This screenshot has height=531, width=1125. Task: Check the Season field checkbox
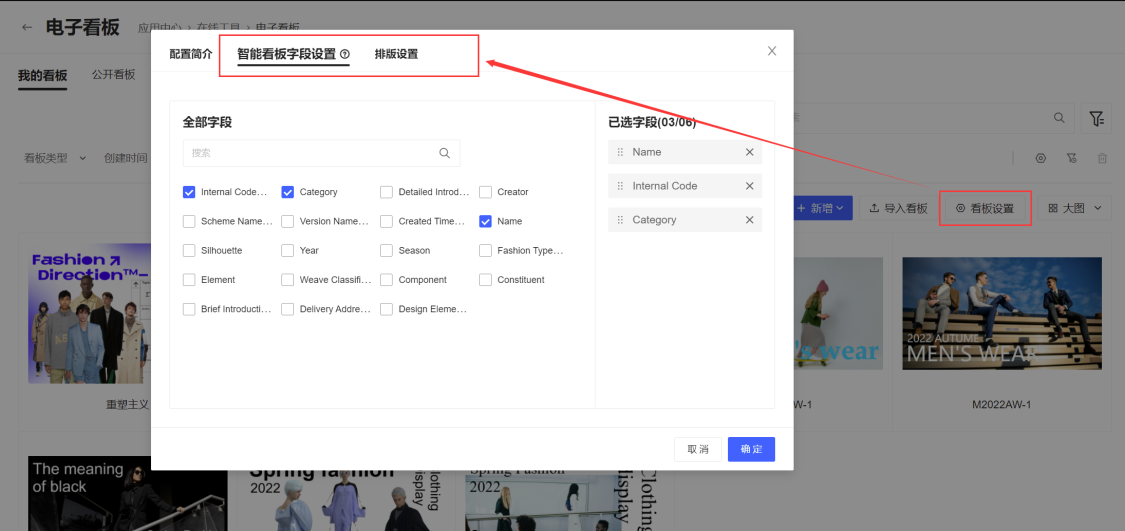tap(386, 251)
